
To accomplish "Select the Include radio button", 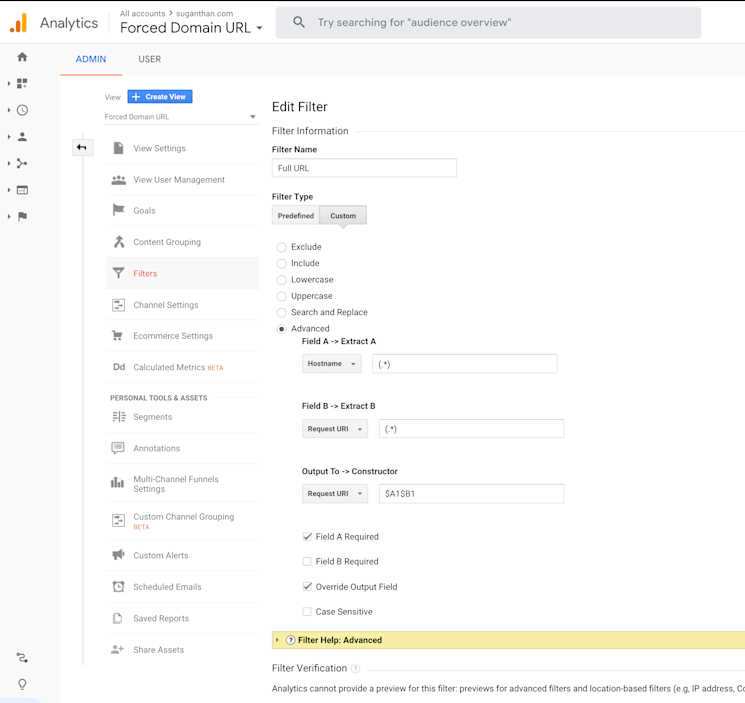I will coord(282,264).
